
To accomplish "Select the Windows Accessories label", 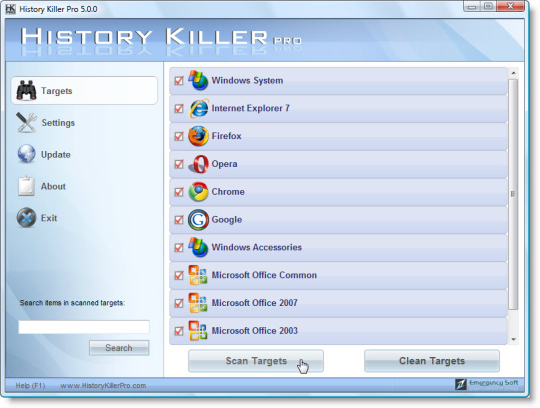I will 257,247.
